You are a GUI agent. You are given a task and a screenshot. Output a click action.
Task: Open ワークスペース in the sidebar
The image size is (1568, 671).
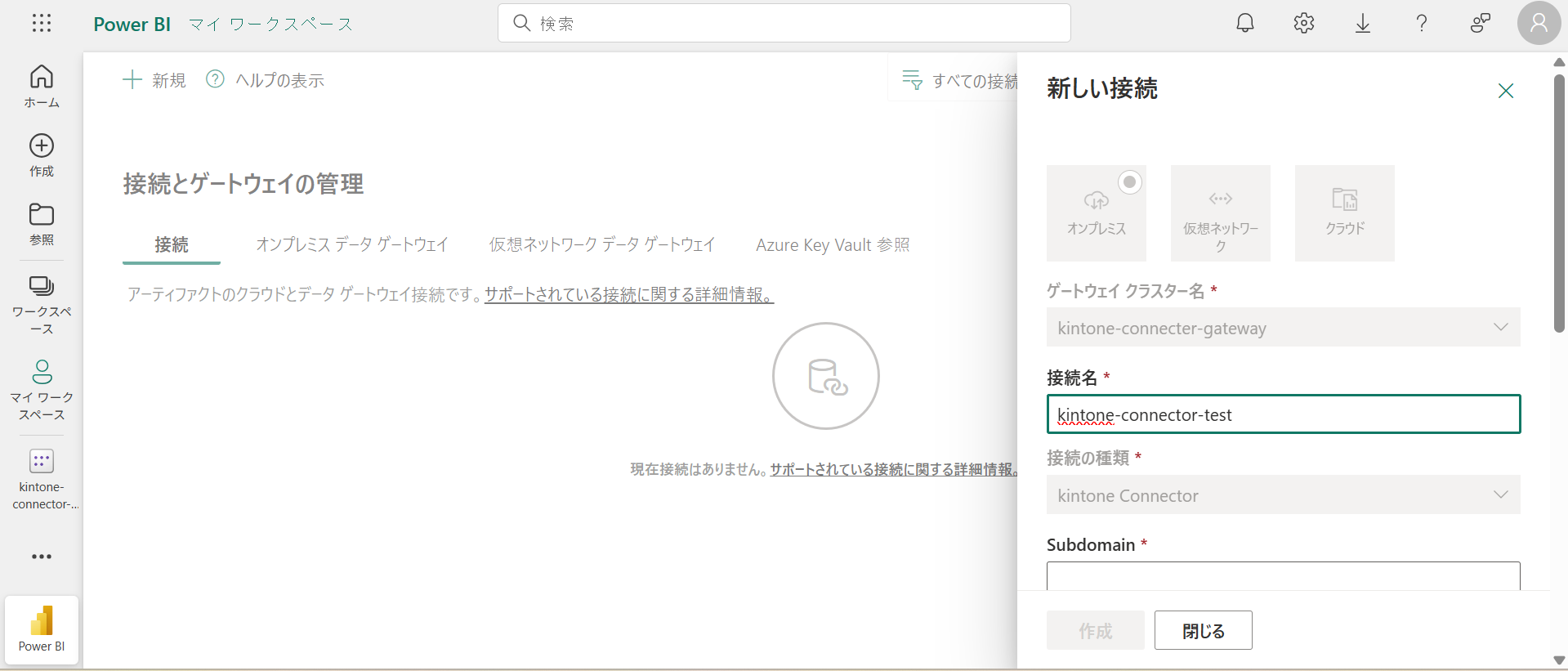[x=42, y=305]
